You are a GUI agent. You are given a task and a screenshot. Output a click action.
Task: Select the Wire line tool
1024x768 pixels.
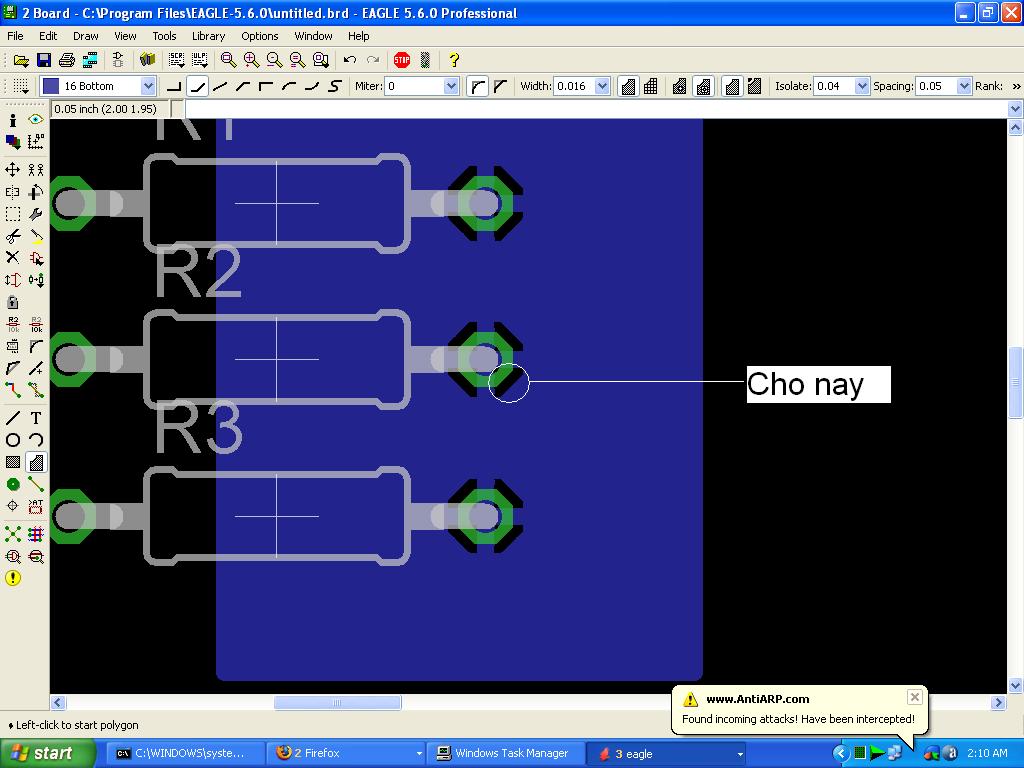pyautogui.click(x=12, y=418)
